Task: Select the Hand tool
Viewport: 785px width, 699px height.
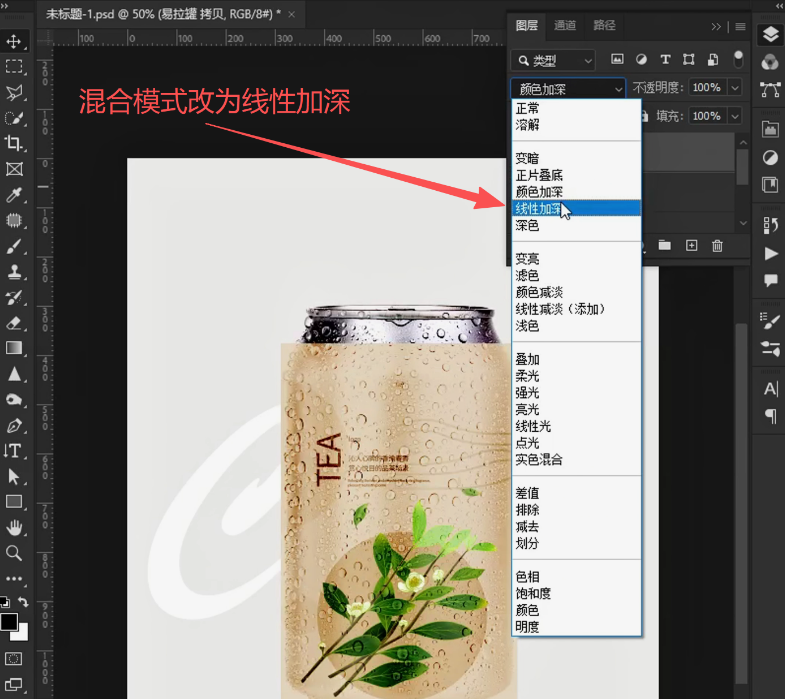Action: [x=14, y=527]
